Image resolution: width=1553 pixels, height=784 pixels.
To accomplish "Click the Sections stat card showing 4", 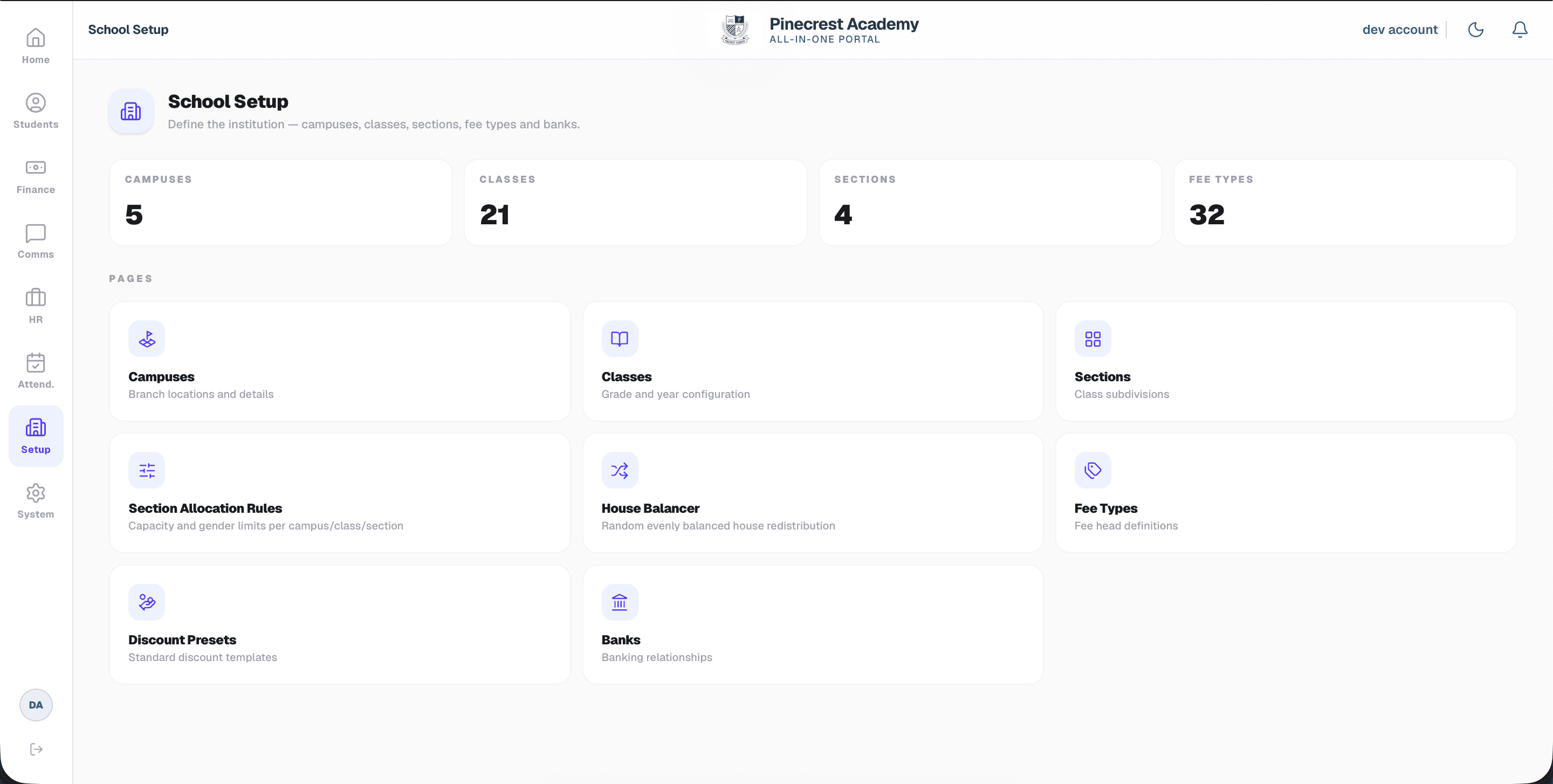I will coord(989,203).
